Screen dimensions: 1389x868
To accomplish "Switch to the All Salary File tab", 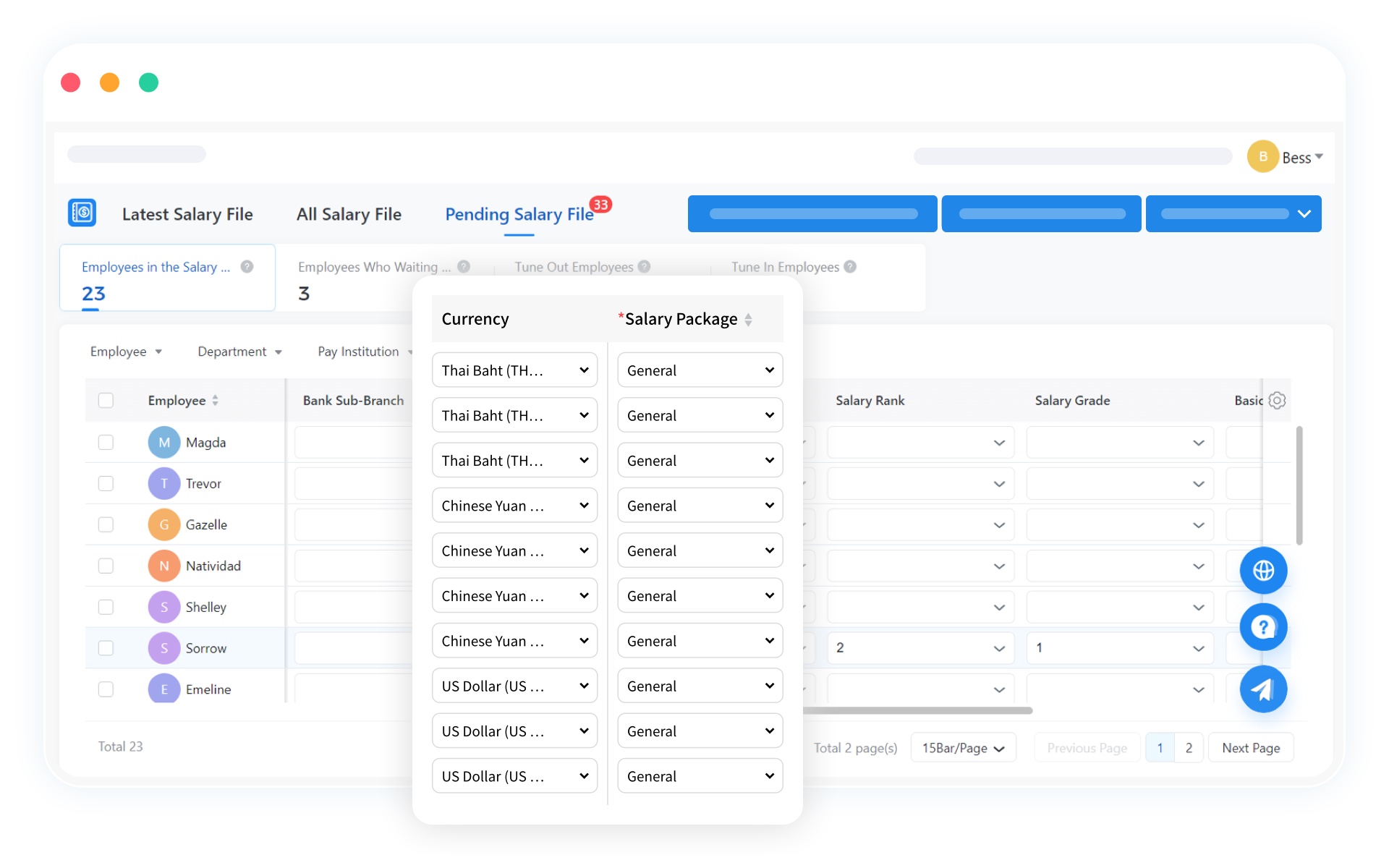I will tap(349, 214).
